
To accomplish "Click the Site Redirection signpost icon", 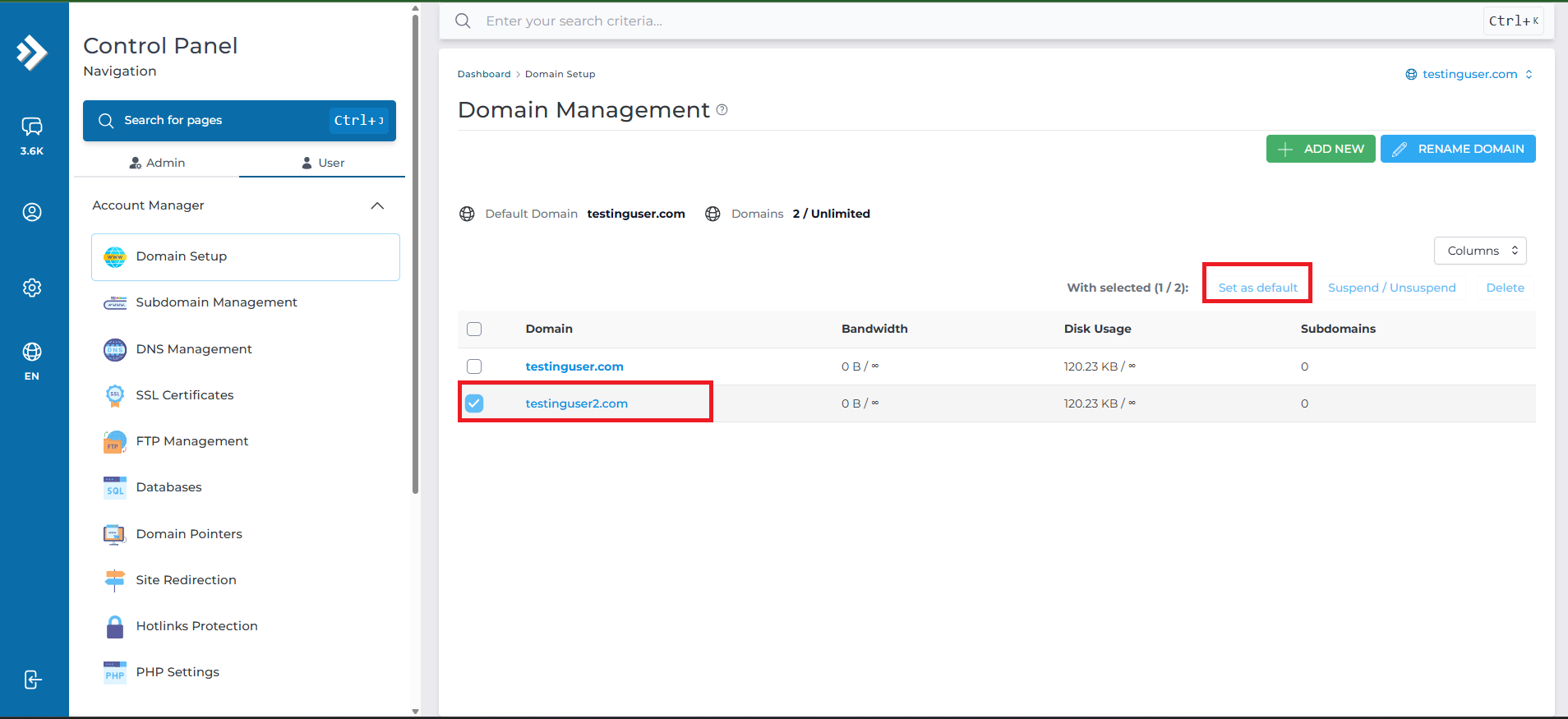I will 115,580.
